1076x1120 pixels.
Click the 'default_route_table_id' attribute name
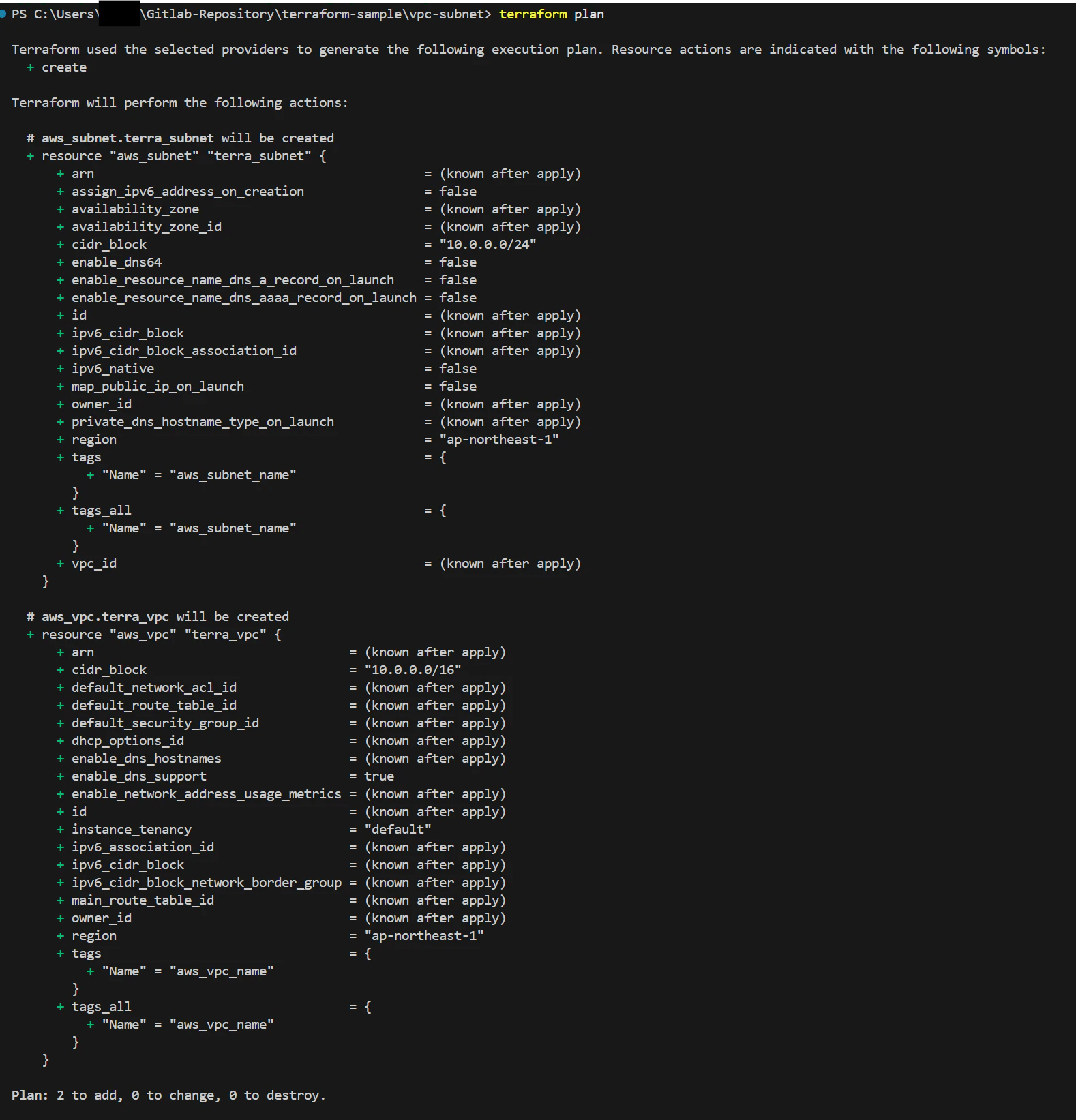[x=154, y=706]
